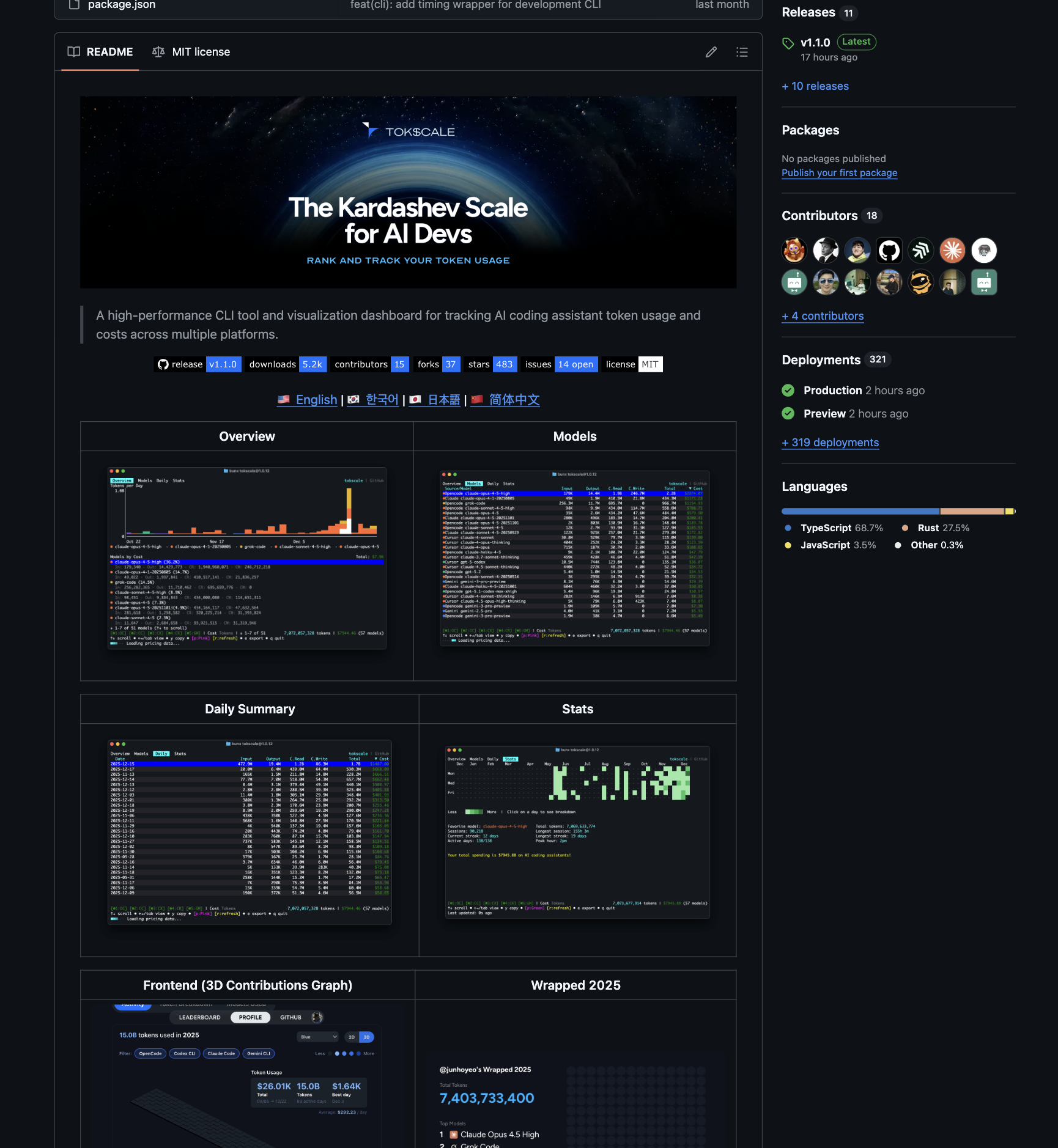1058x1148 pixels.
Task: Open the Chinese 简体中文 README link
Action: click(x=505, y=400)
